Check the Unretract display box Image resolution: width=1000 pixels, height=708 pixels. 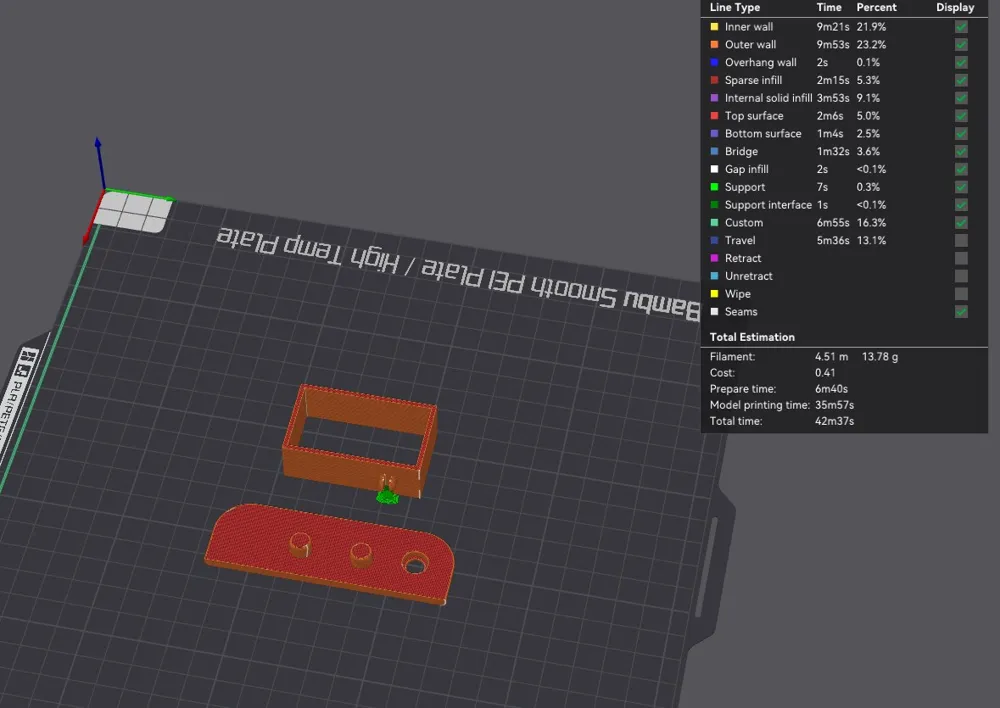click(961, 276)
